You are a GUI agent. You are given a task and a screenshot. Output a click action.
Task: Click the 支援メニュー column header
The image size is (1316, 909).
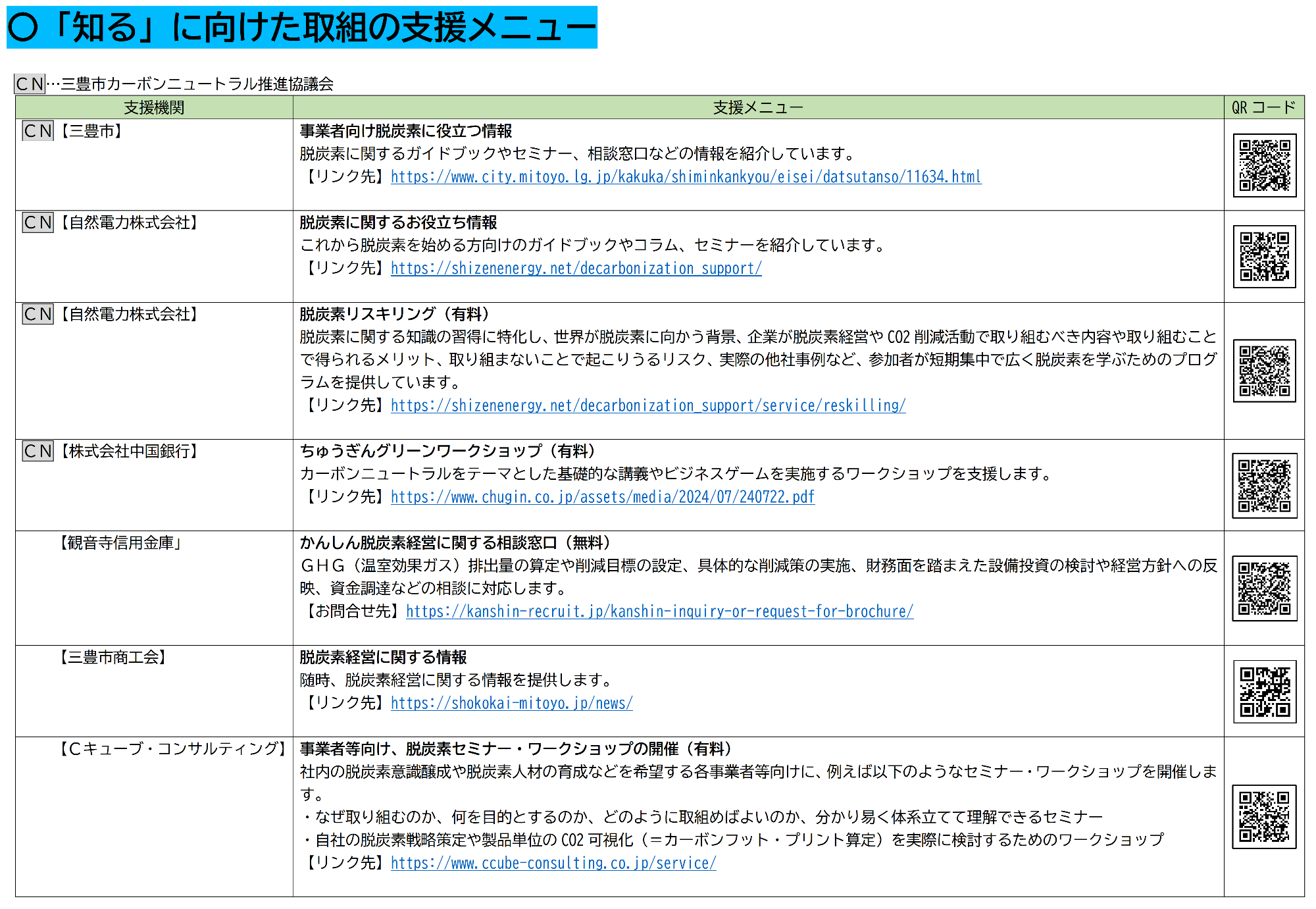point(758,107)
